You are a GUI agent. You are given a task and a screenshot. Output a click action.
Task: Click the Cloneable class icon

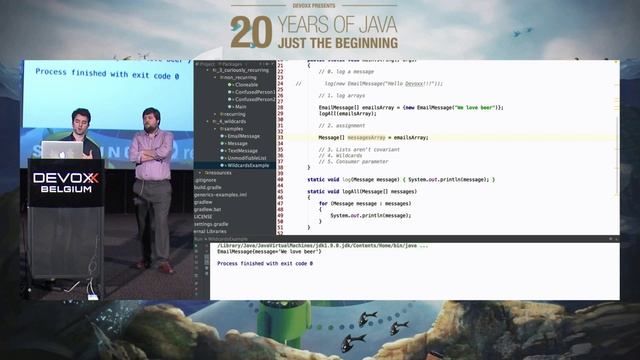pos(230,85)
